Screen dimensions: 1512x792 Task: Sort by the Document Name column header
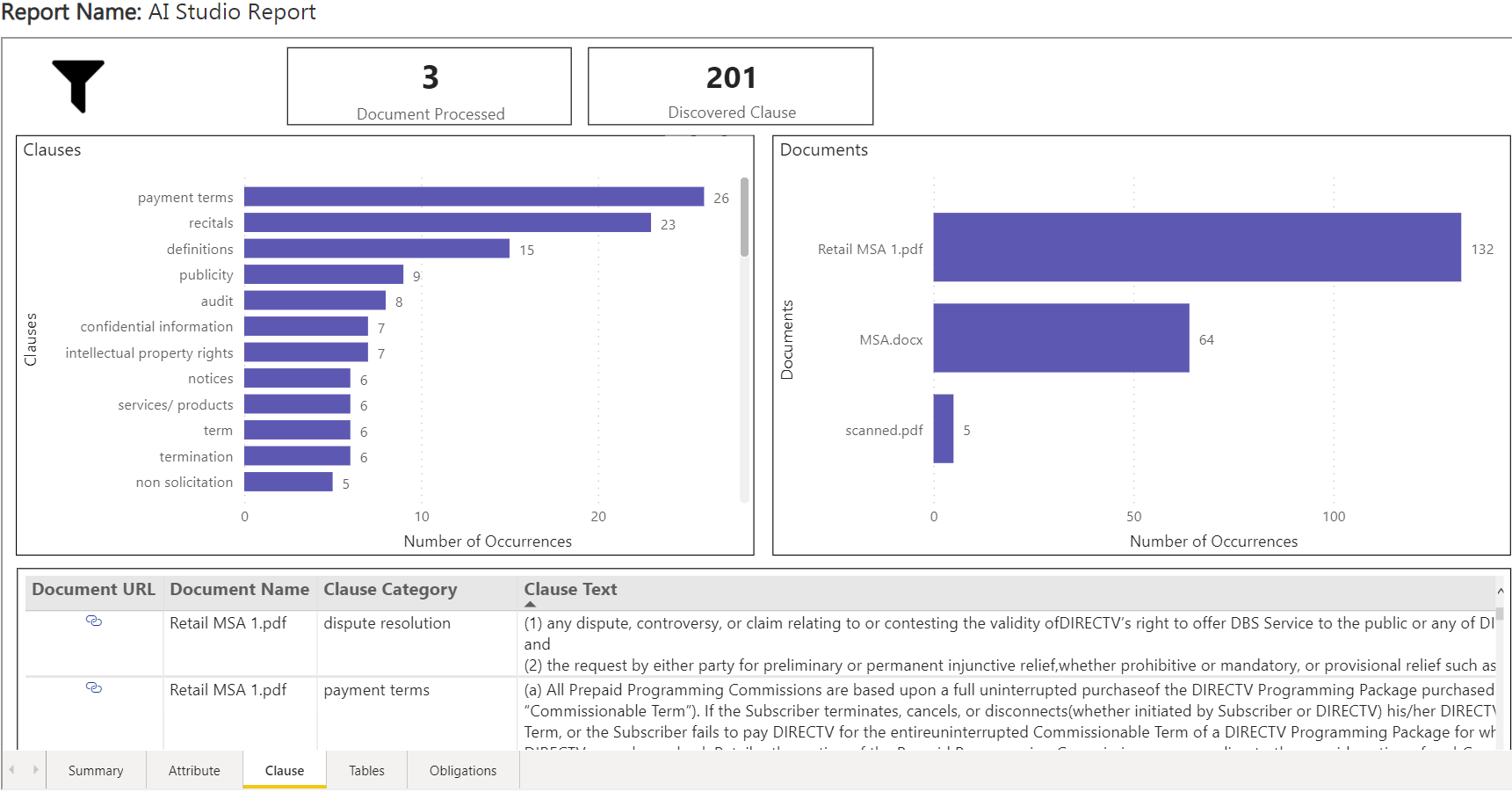coord(239,590)
